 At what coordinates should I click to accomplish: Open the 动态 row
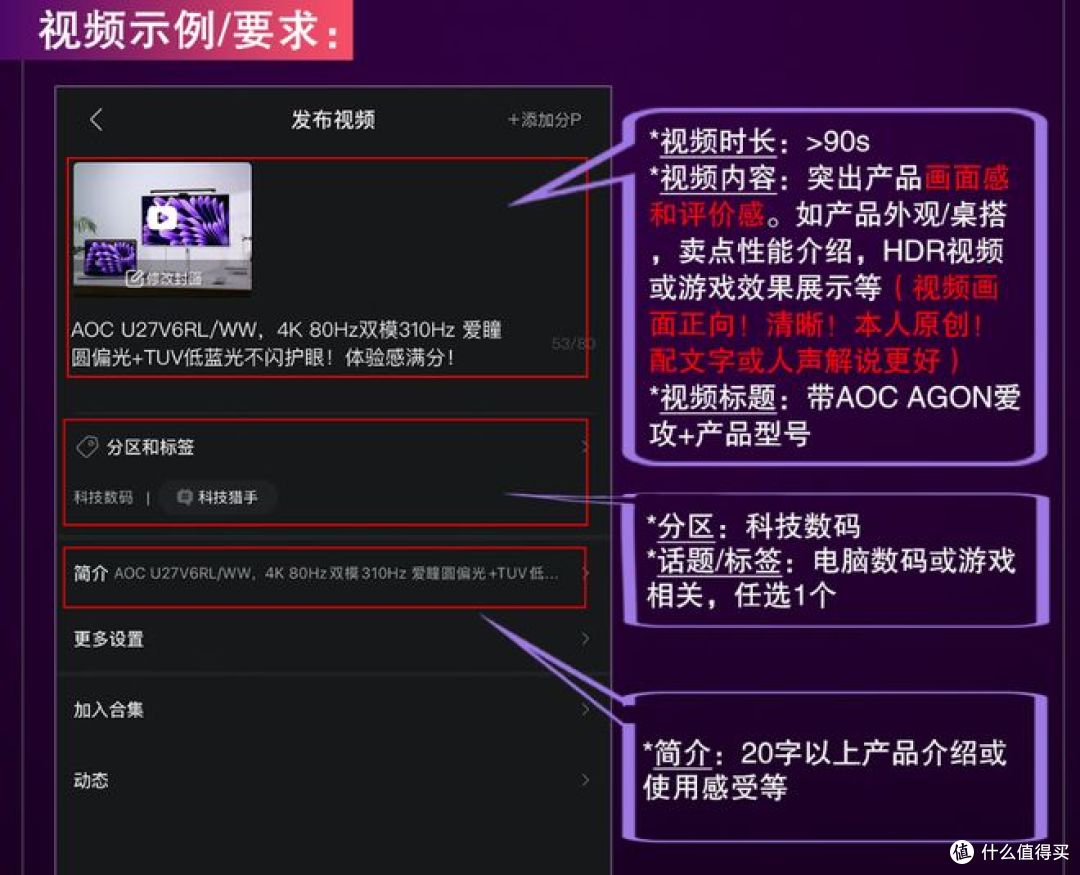click(333, 780)
